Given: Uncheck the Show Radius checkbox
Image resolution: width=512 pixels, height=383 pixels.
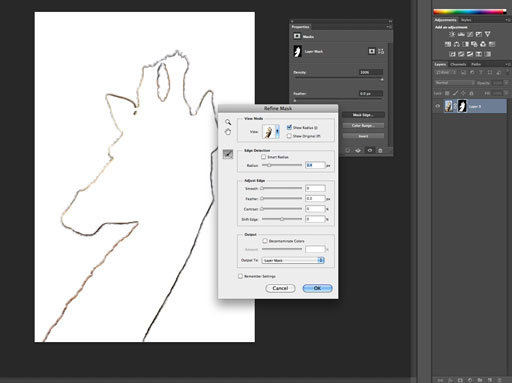Looking at the screenshot, I should click(289, 127).
